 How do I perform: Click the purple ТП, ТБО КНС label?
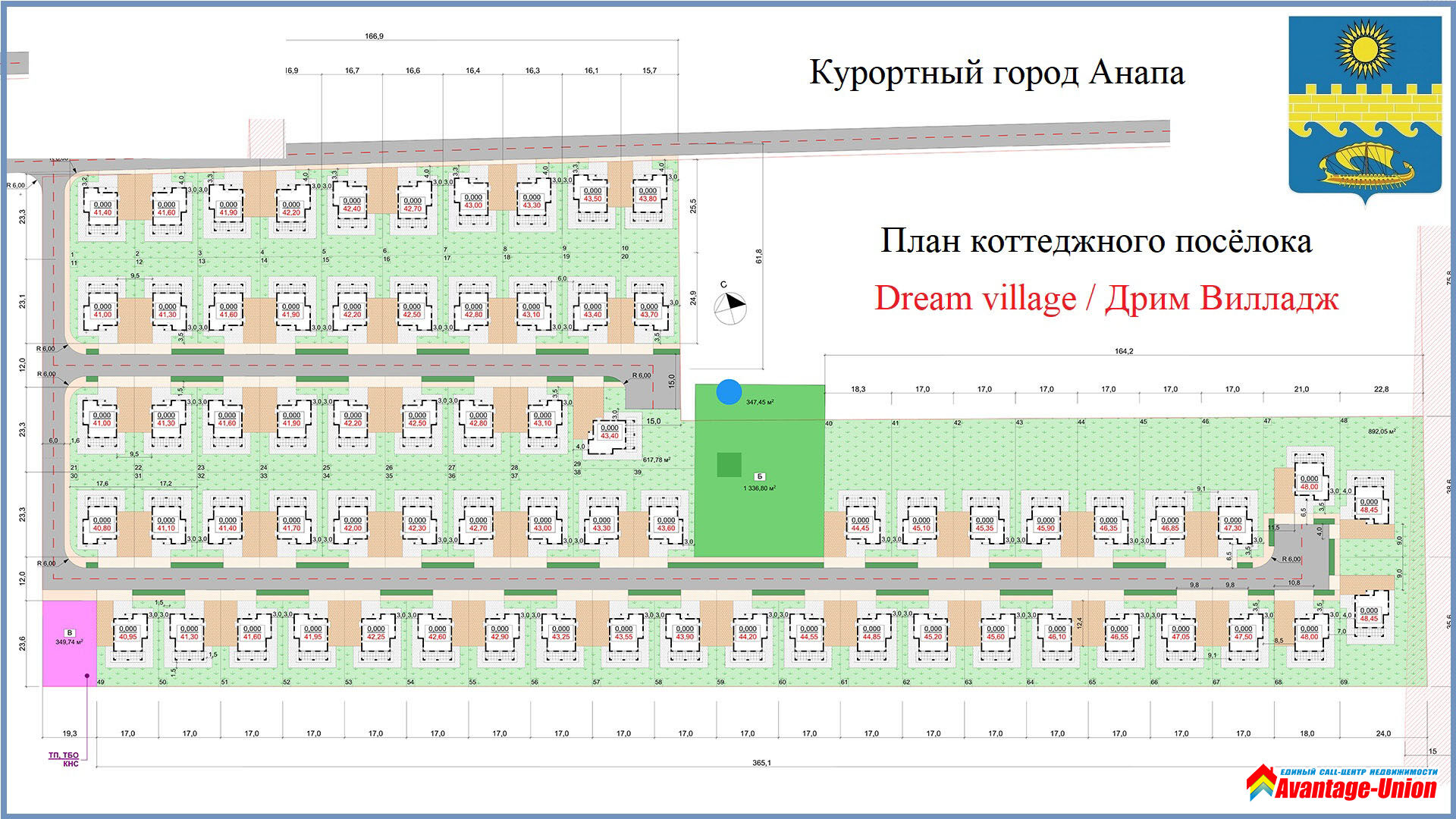point(64,759)
